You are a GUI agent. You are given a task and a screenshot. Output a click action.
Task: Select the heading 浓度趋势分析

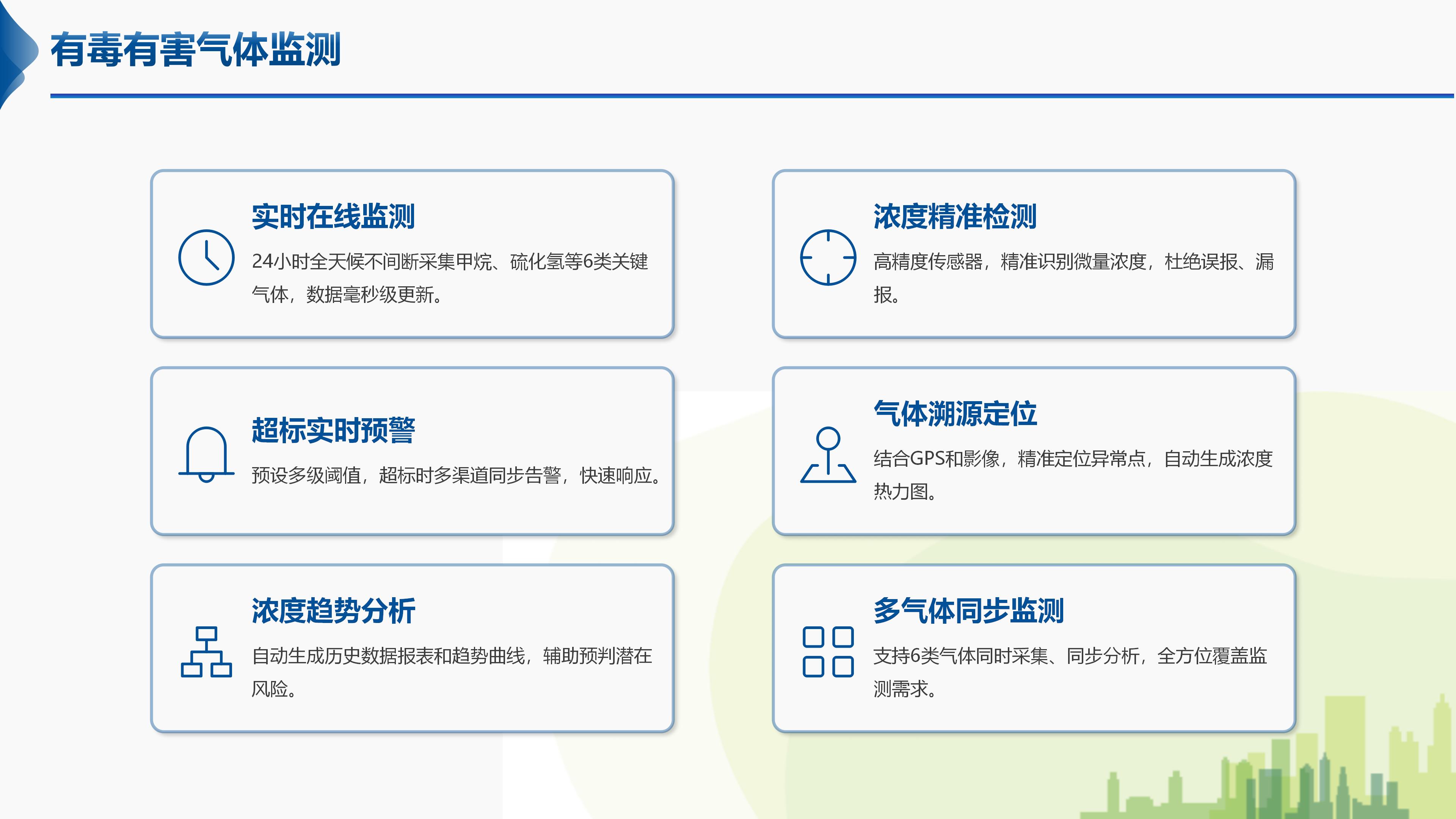click(333, 611)
